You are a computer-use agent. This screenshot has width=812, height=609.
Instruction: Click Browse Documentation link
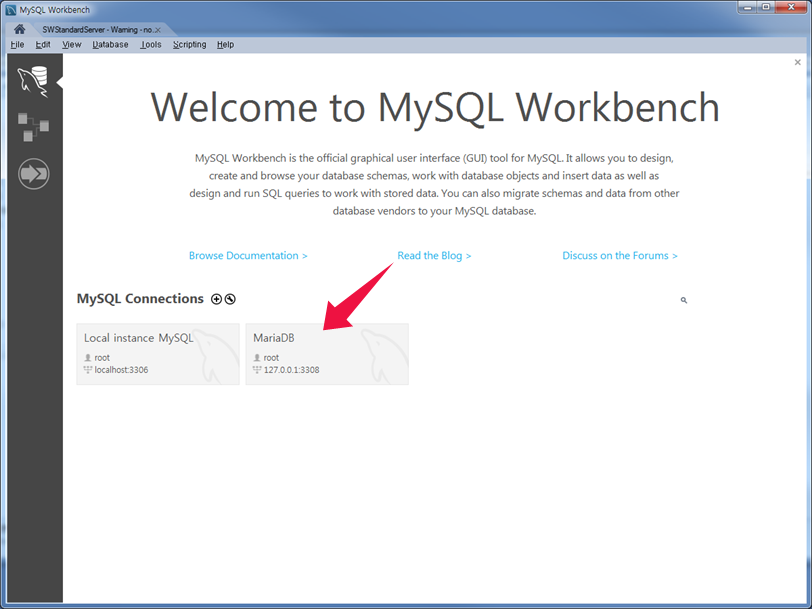[x=248, y=255]
